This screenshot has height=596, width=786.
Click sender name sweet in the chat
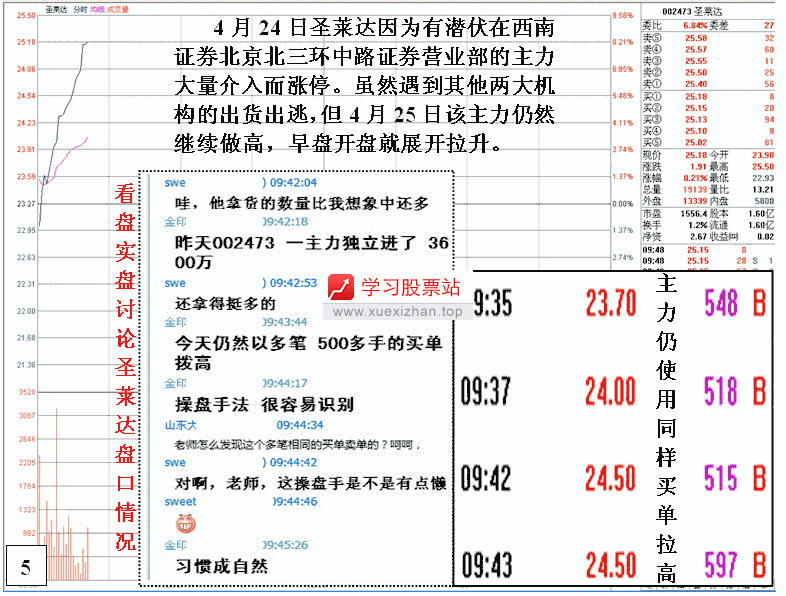click(x=180, y=502)
